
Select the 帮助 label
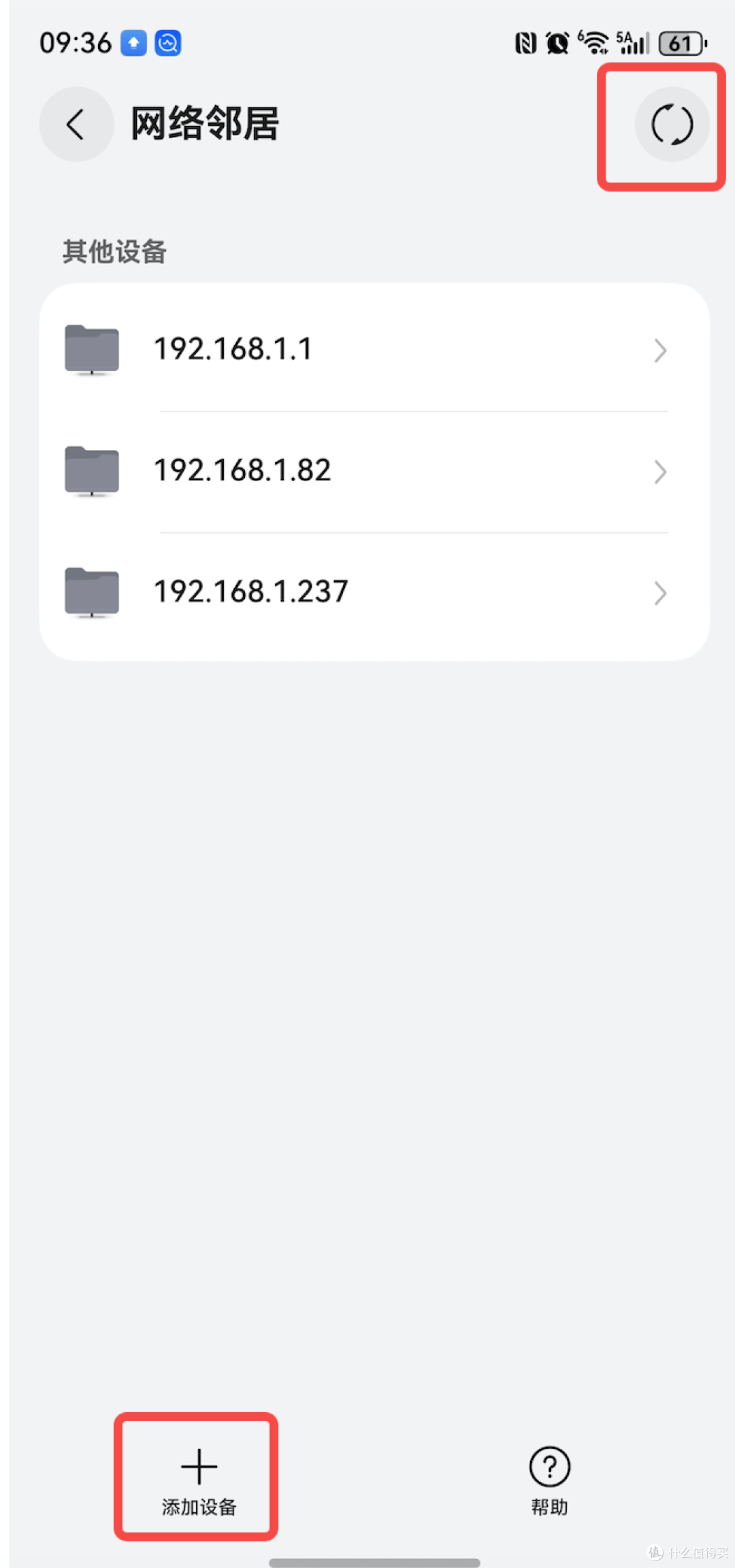click(549, 1507)
